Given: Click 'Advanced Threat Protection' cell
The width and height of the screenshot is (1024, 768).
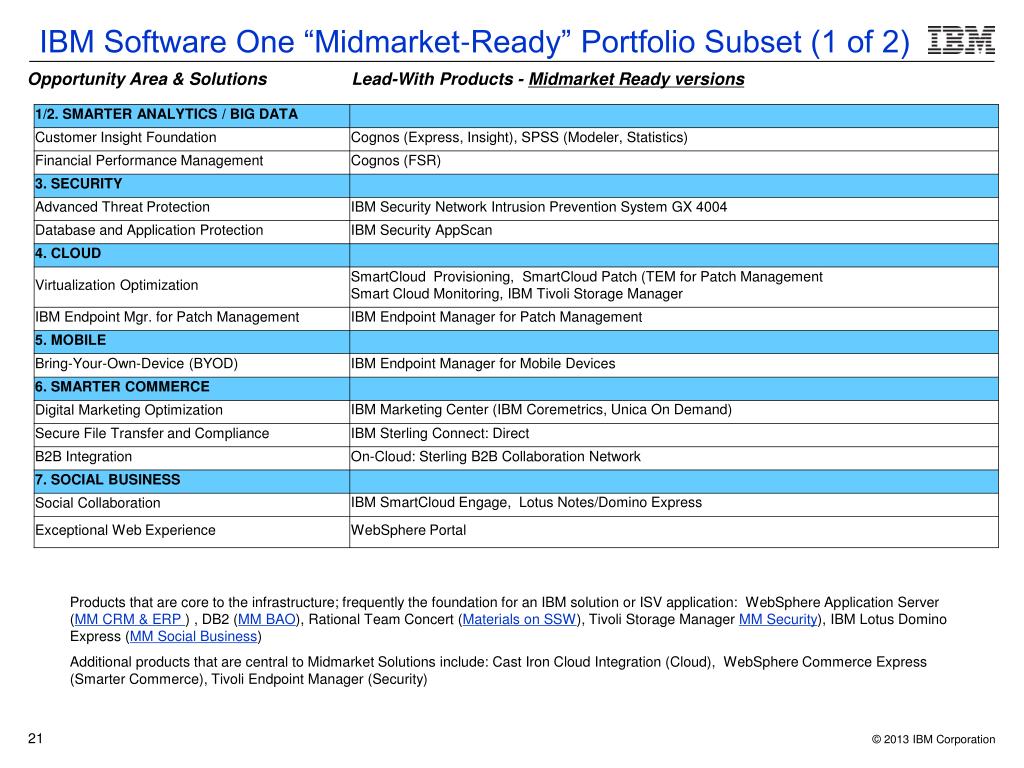Looking at the screenshot, I should point(191,209).
